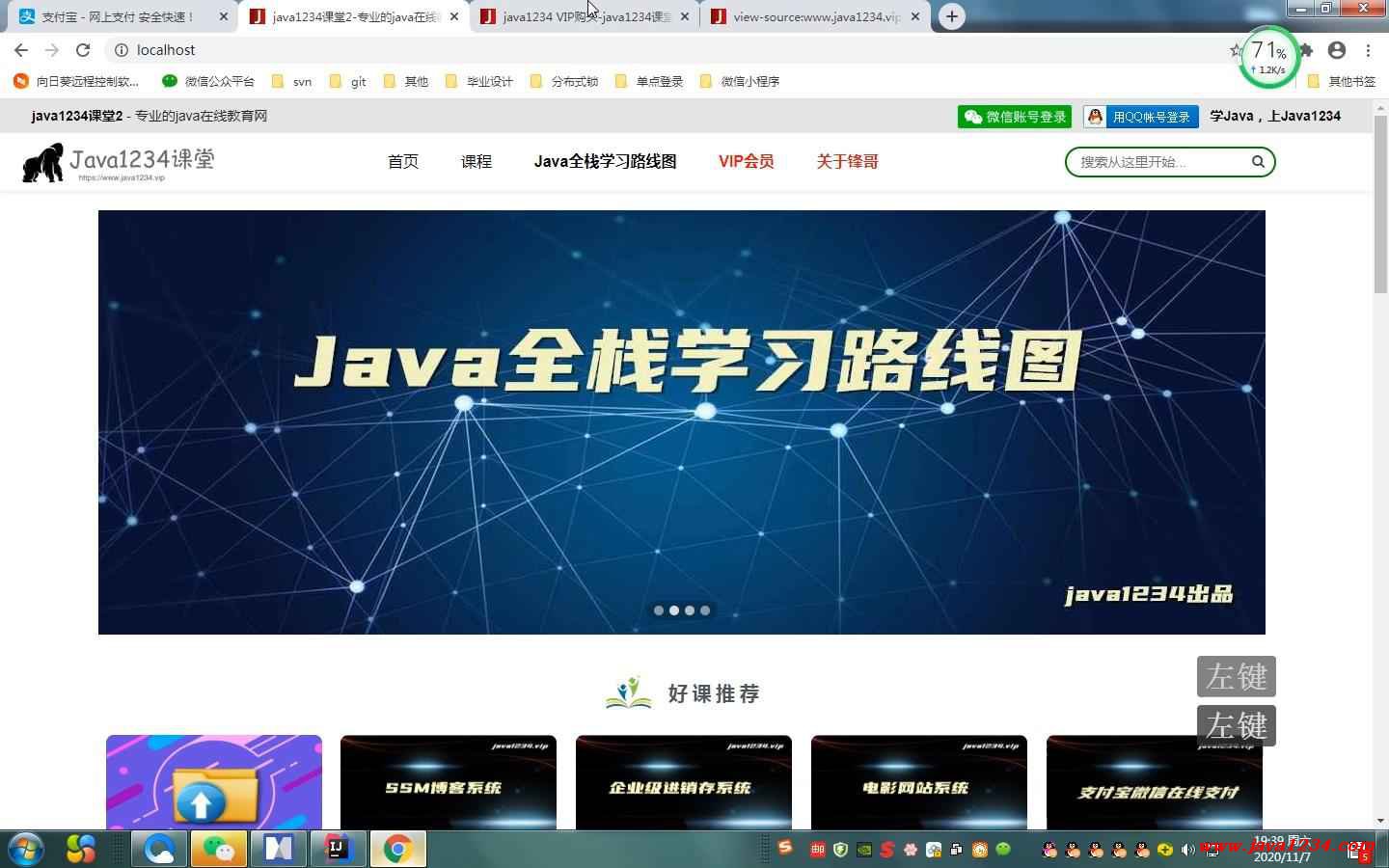
Task: Click the browser forward arrow
Action: pos(52,50)
